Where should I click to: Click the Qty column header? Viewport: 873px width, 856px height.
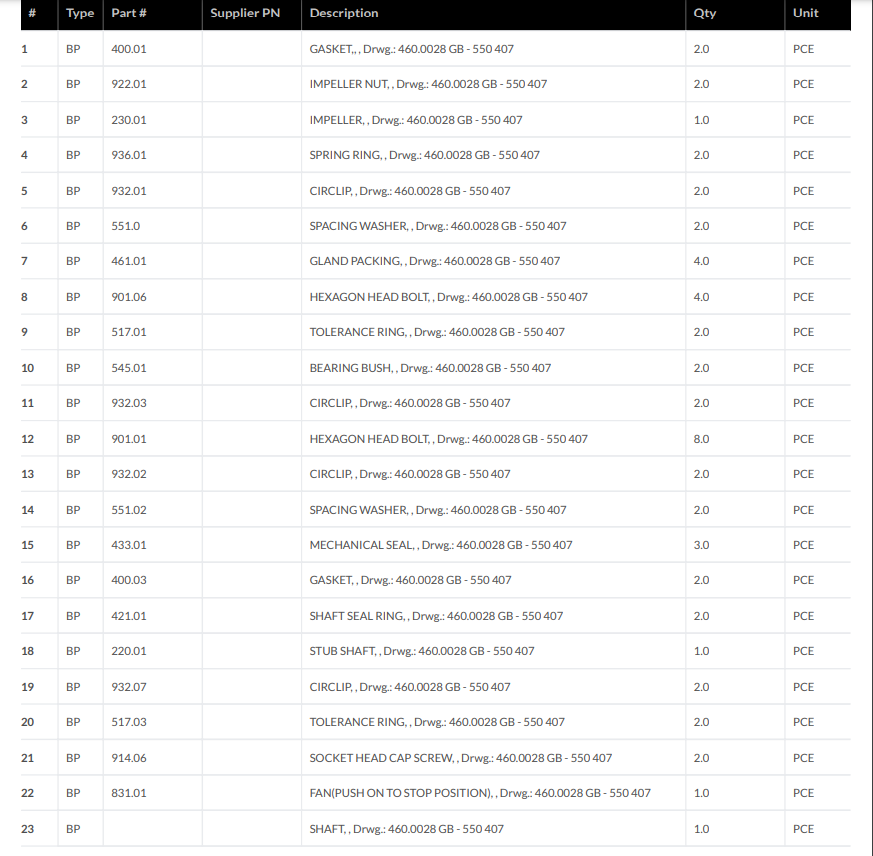point(704,14)
